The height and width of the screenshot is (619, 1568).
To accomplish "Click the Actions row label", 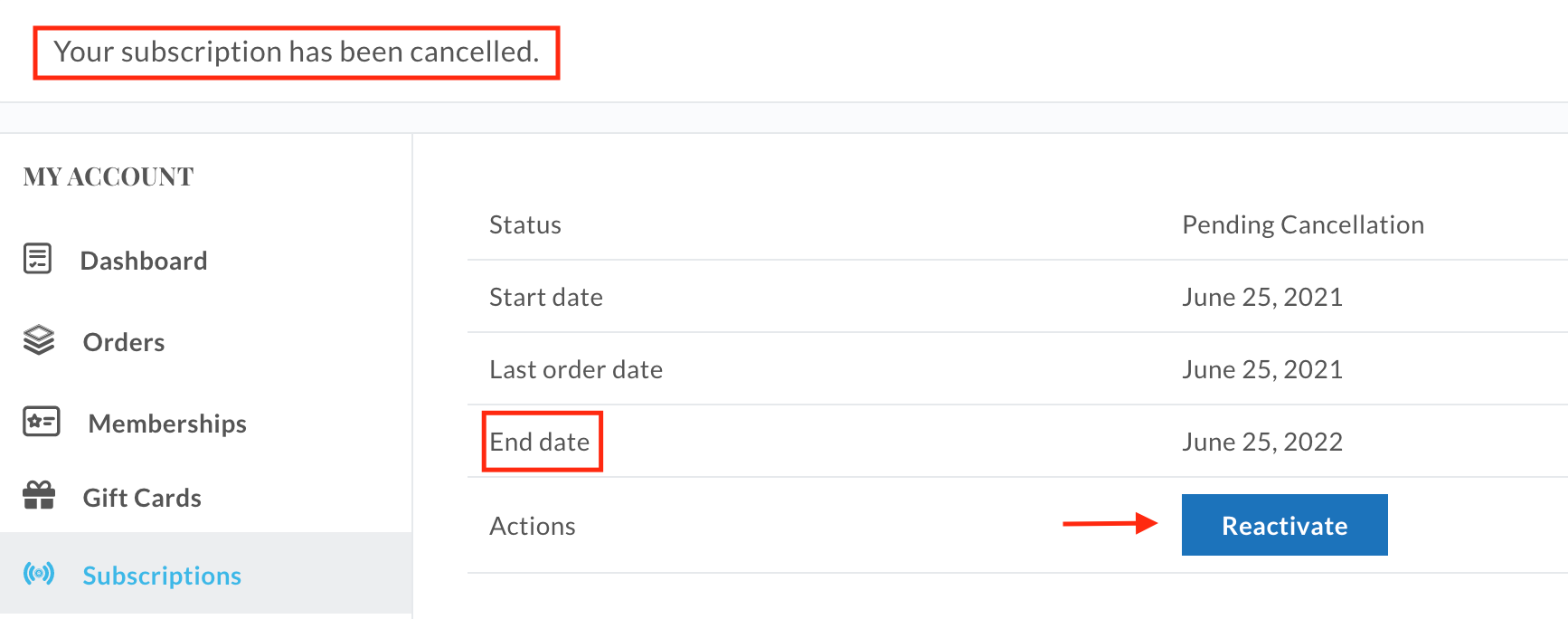I will coord(533,526).
